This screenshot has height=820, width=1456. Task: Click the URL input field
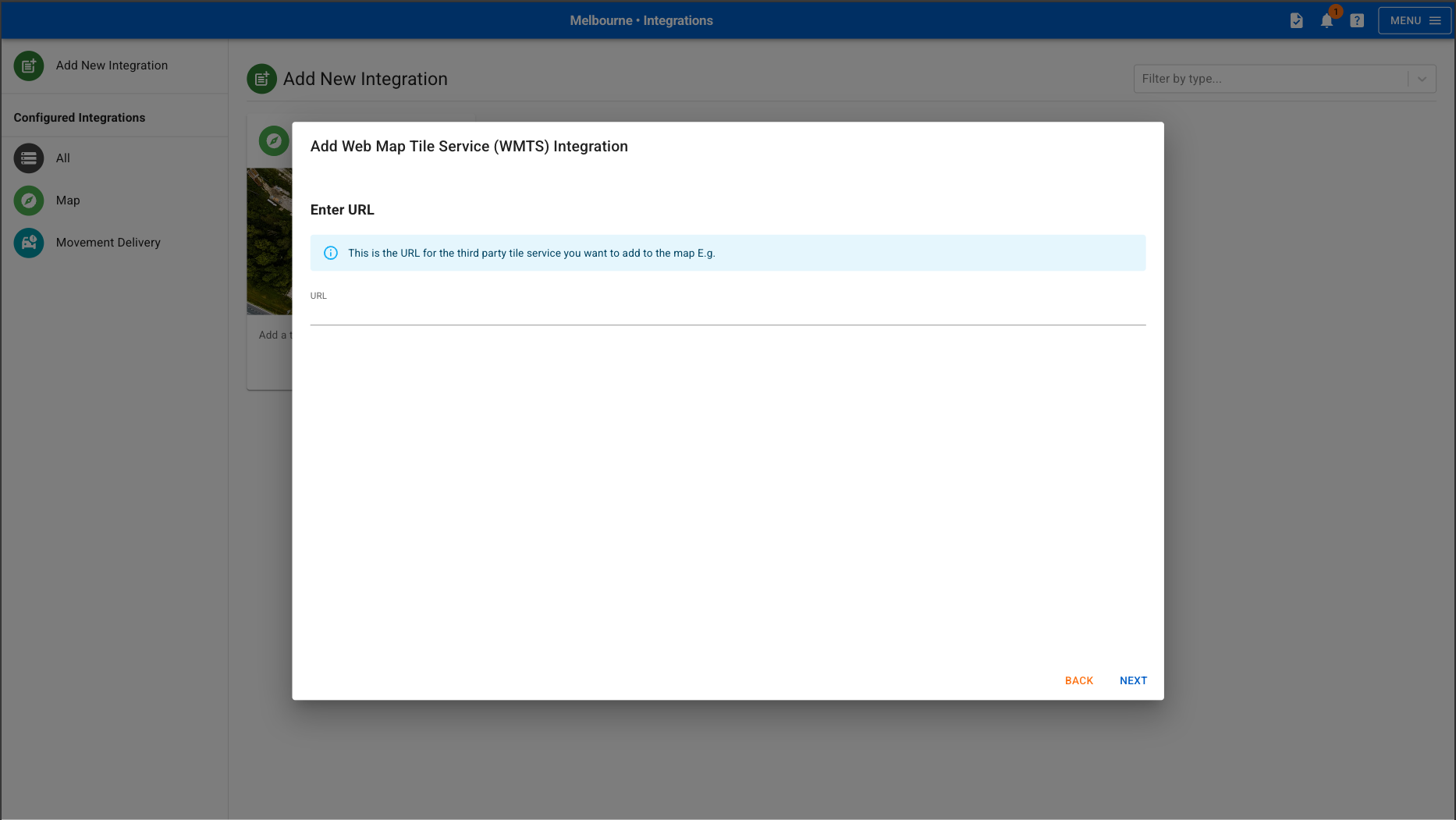(728, 314)
